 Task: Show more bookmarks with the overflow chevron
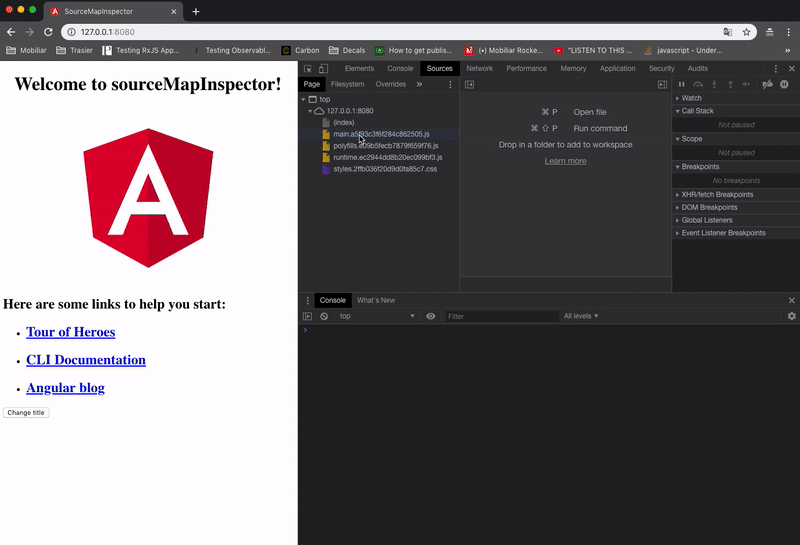[787, 51]
